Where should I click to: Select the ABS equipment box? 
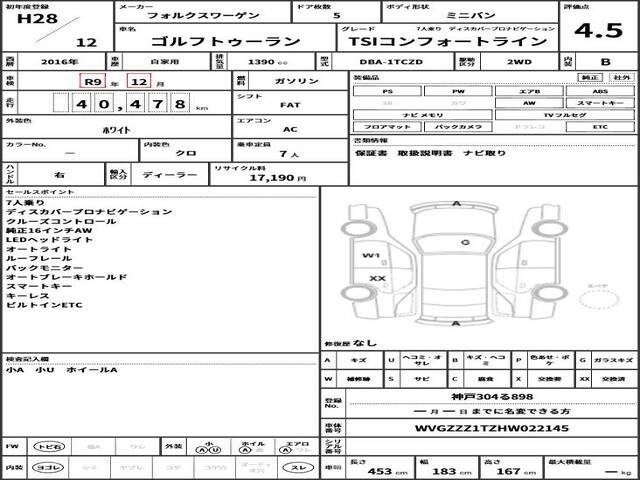click(600, 91)
